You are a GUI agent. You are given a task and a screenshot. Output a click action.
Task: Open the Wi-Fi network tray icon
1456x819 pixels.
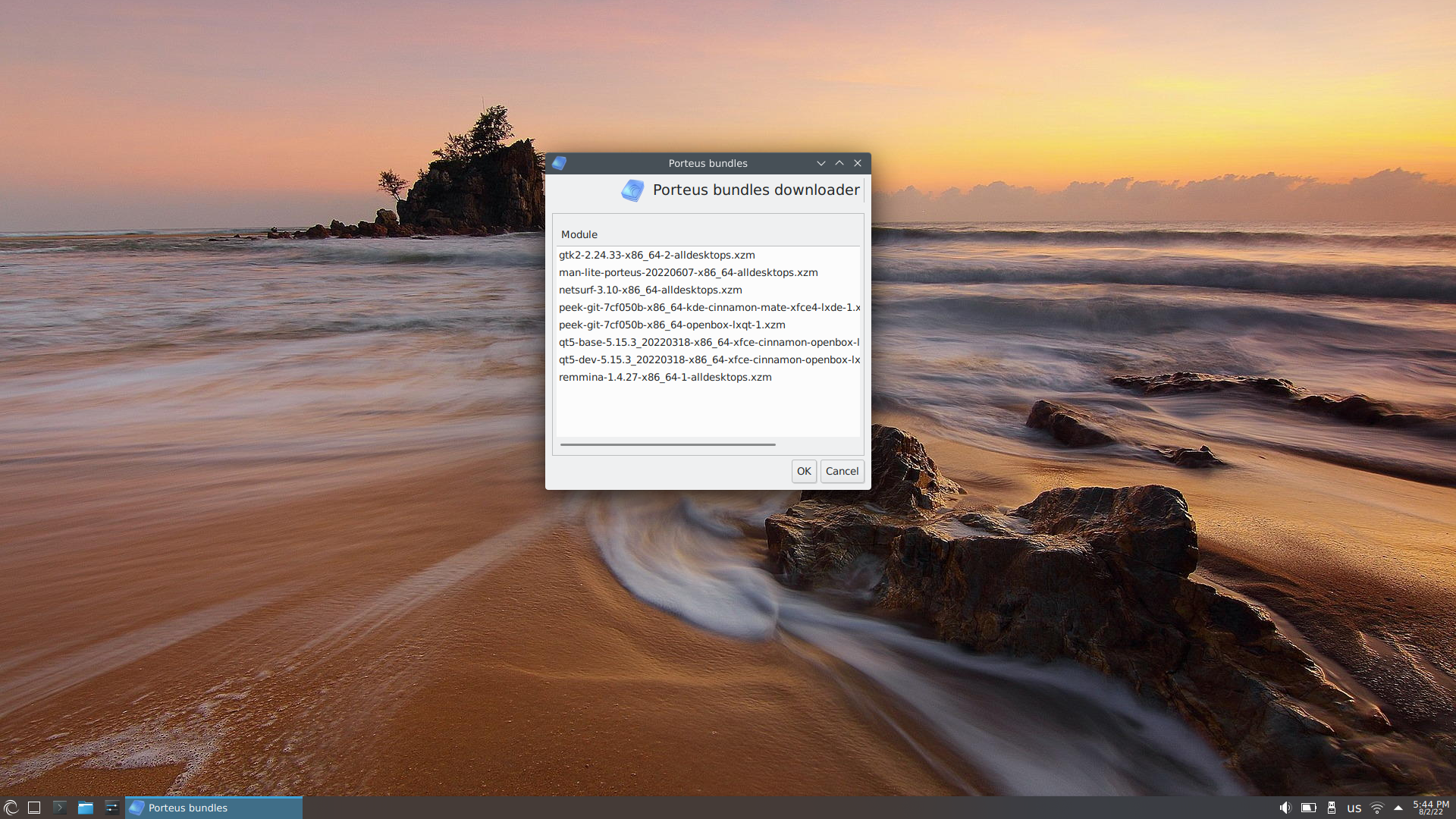click(1377, 808)
